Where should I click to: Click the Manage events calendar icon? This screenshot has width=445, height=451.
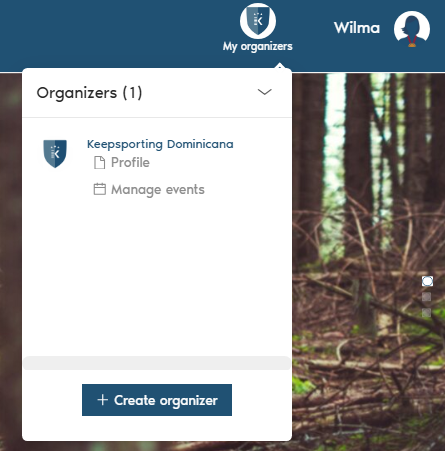click(99, 189)
